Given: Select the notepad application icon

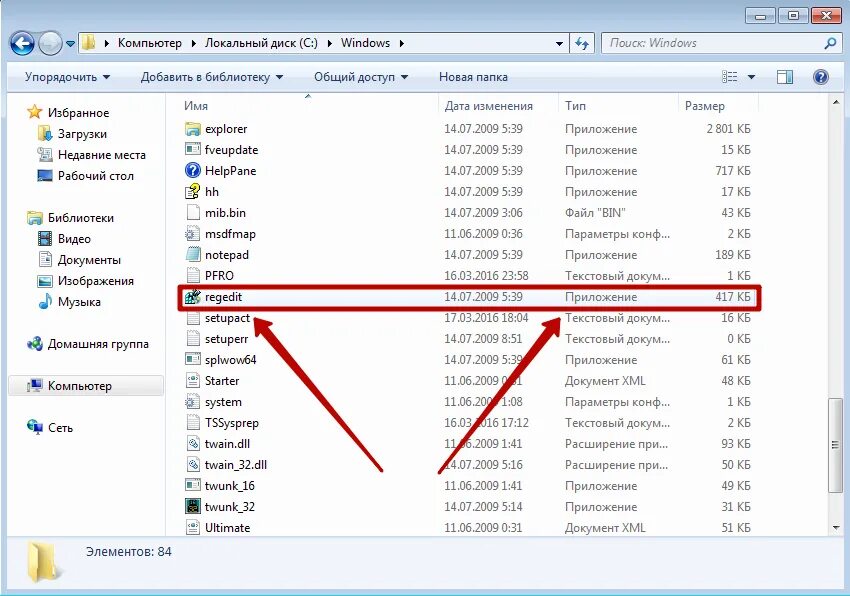Looking at the screenshot, I should (192, 254).
